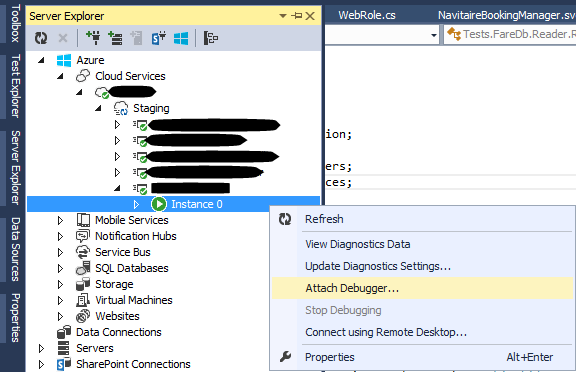The width and height of the screenshot is (576, 372).
Task: Select the Servers rack icon
Action: 64,348
